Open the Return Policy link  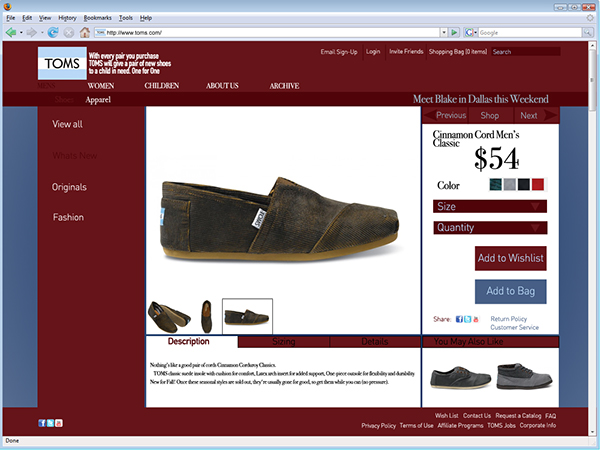point(509,319)
